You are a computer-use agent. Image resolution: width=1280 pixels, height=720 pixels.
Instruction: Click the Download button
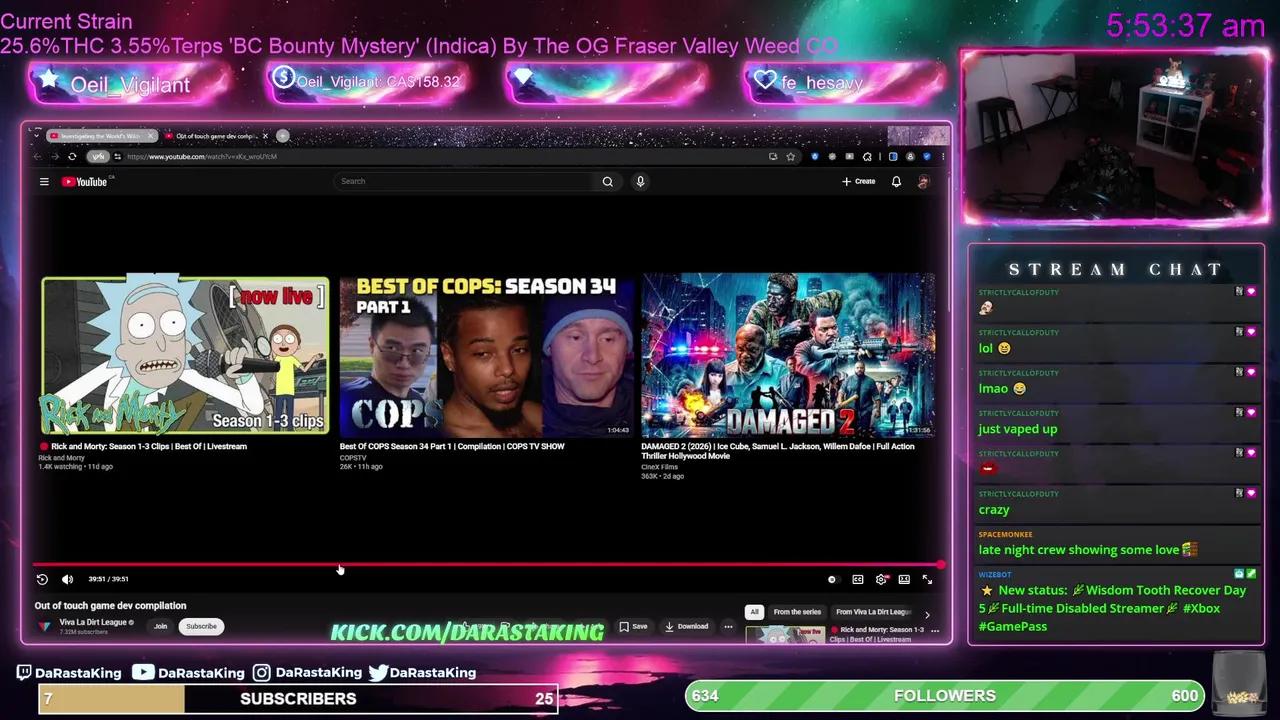[686, 627]
